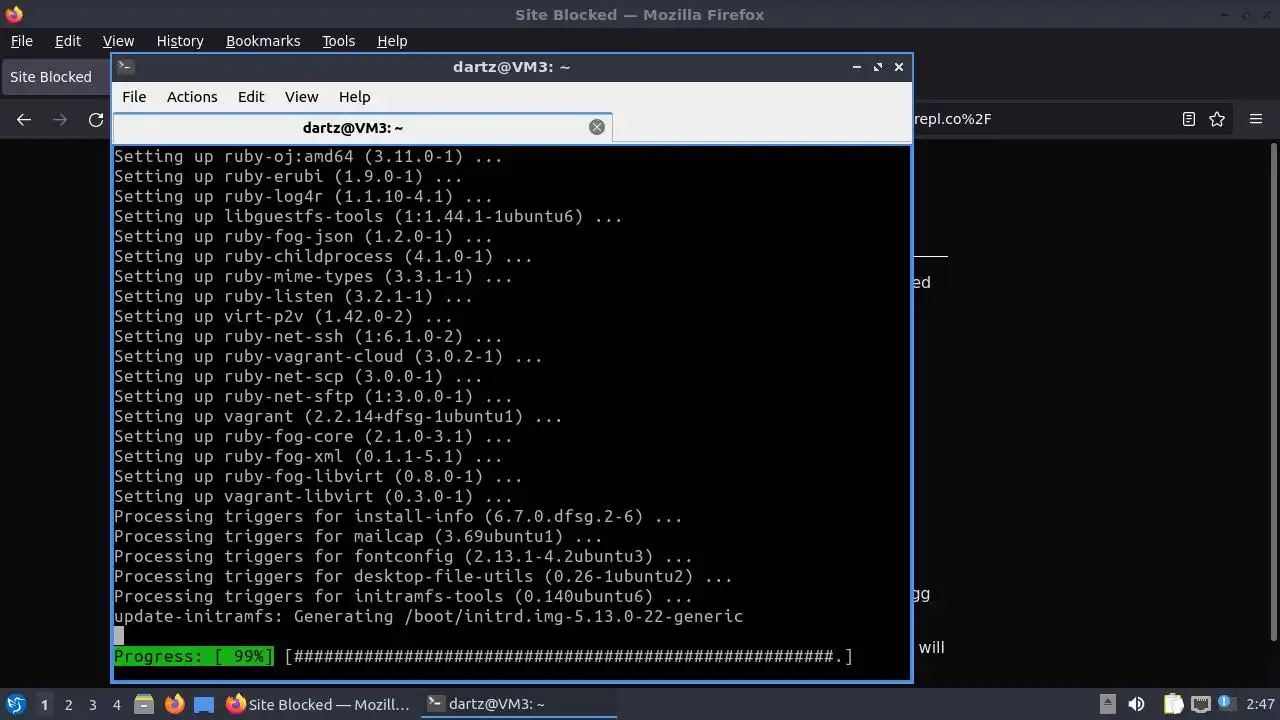Maximize the terminal window
This screenshot has height=720, width=1280.
[x=878, y=67]
